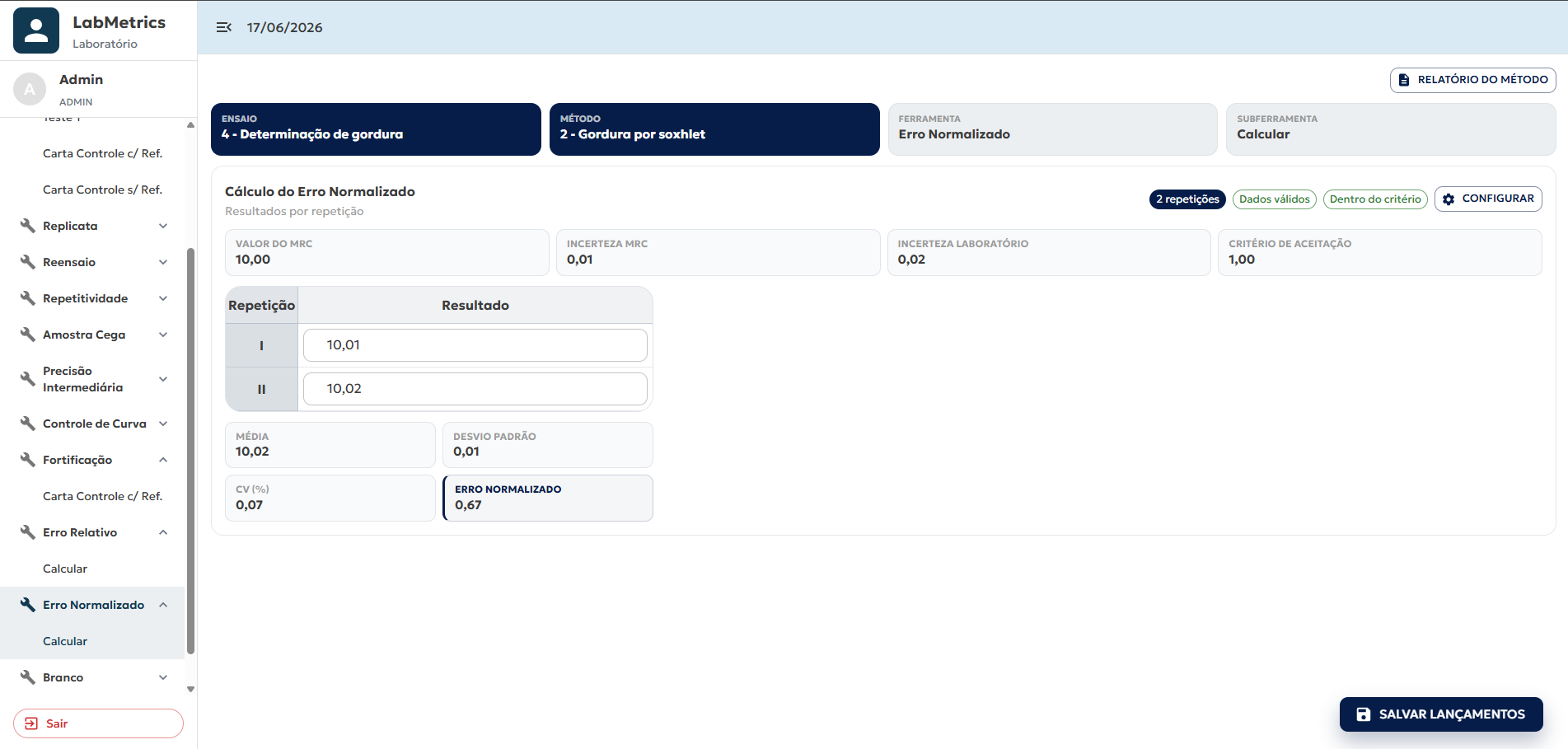The height and width of the screenshot is (749, 1568).
Task: Collapse the Fortificação section chevron
Action: [163, 460]
